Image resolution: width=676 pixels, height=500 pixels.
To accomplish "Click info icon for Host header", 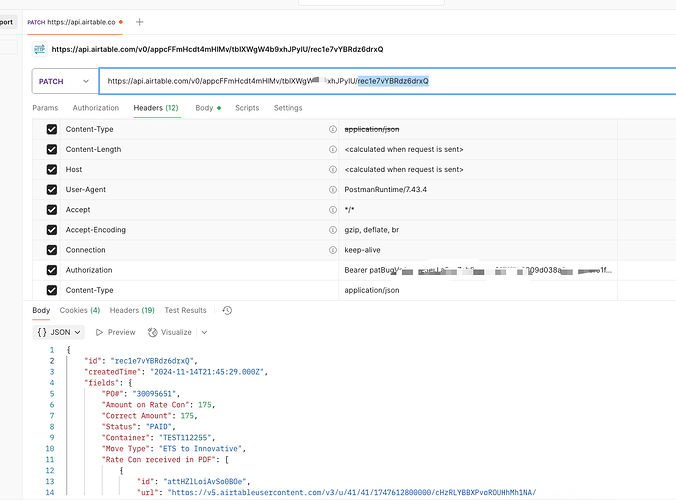I will [x=332, y=169].
